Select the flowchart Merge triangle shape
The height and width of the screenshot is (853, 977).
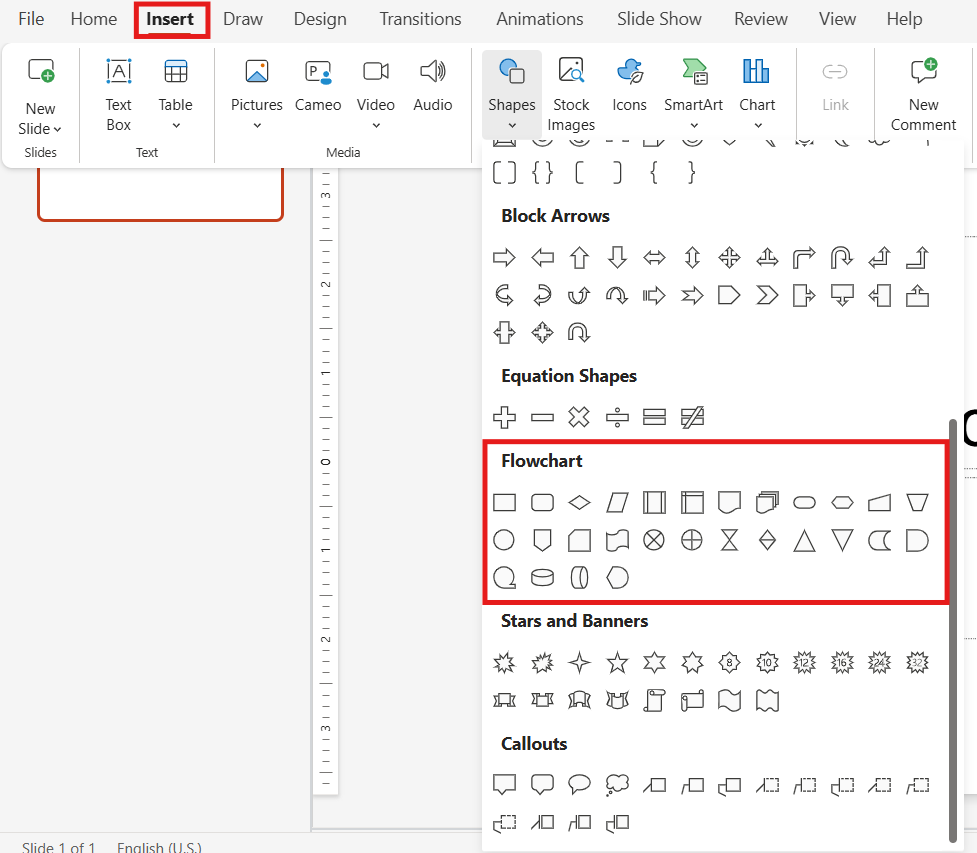coord(842,540)
